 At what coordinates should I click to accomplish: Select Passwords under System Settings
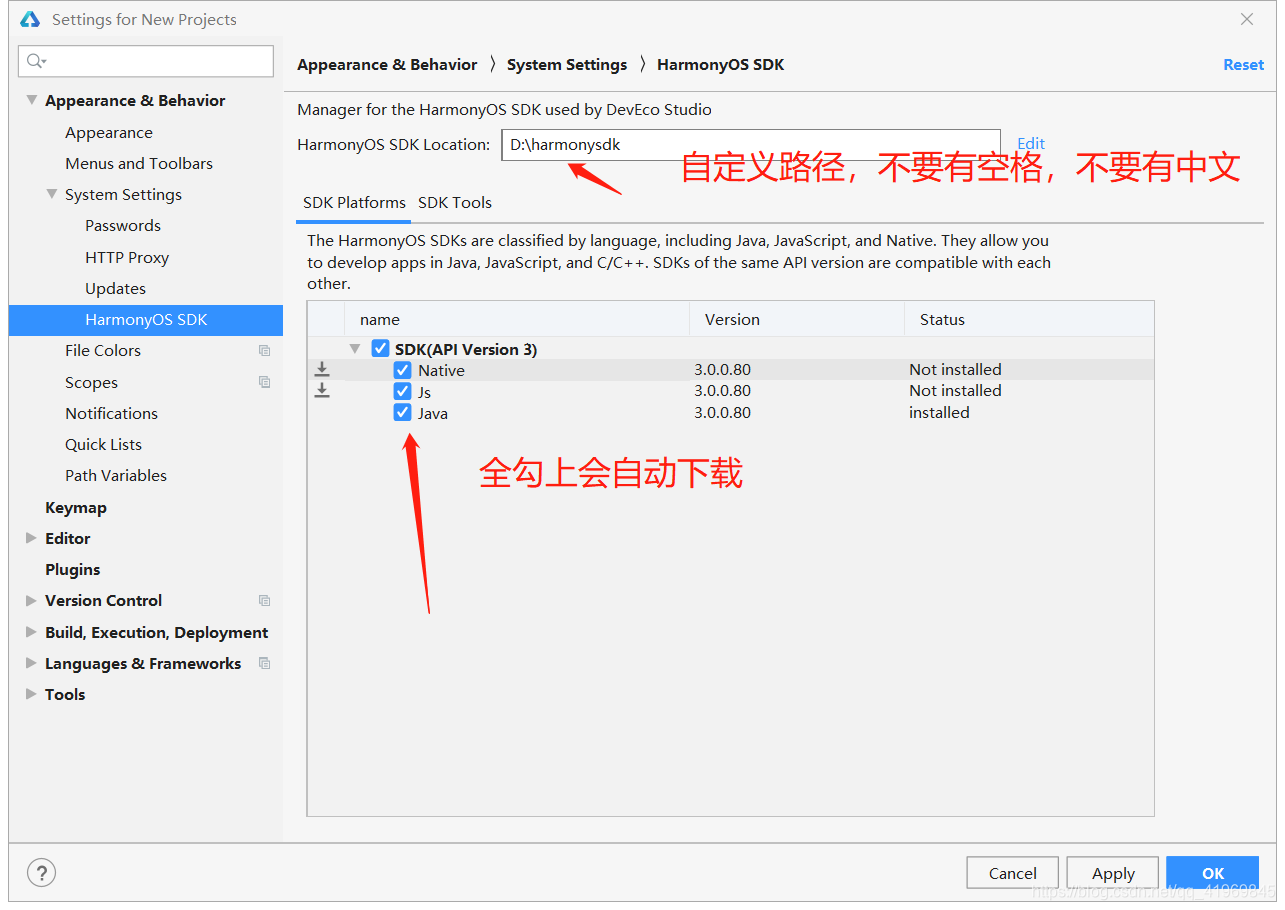pos(123,225)
